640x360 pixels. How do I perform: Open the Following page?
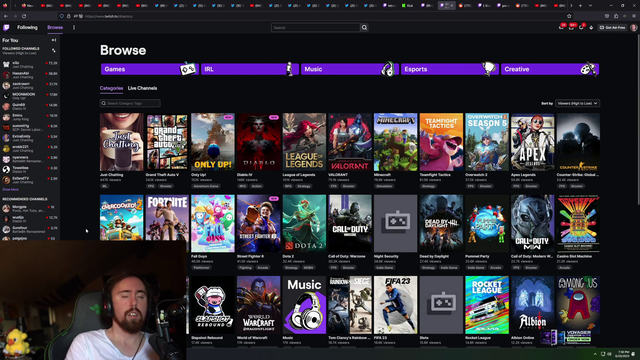[27, 27]
